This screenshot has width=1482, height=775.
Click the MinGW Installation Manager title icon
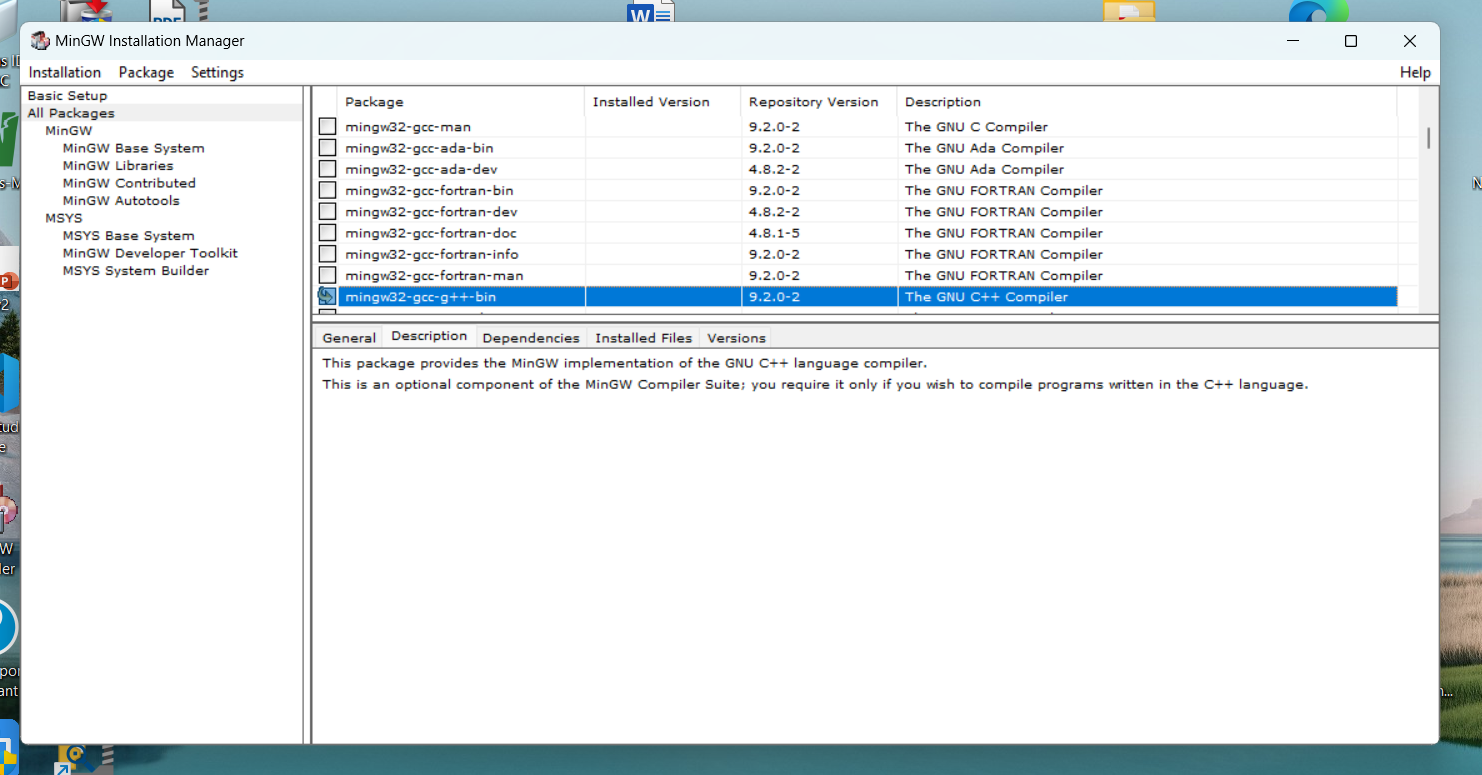(40, 41)
